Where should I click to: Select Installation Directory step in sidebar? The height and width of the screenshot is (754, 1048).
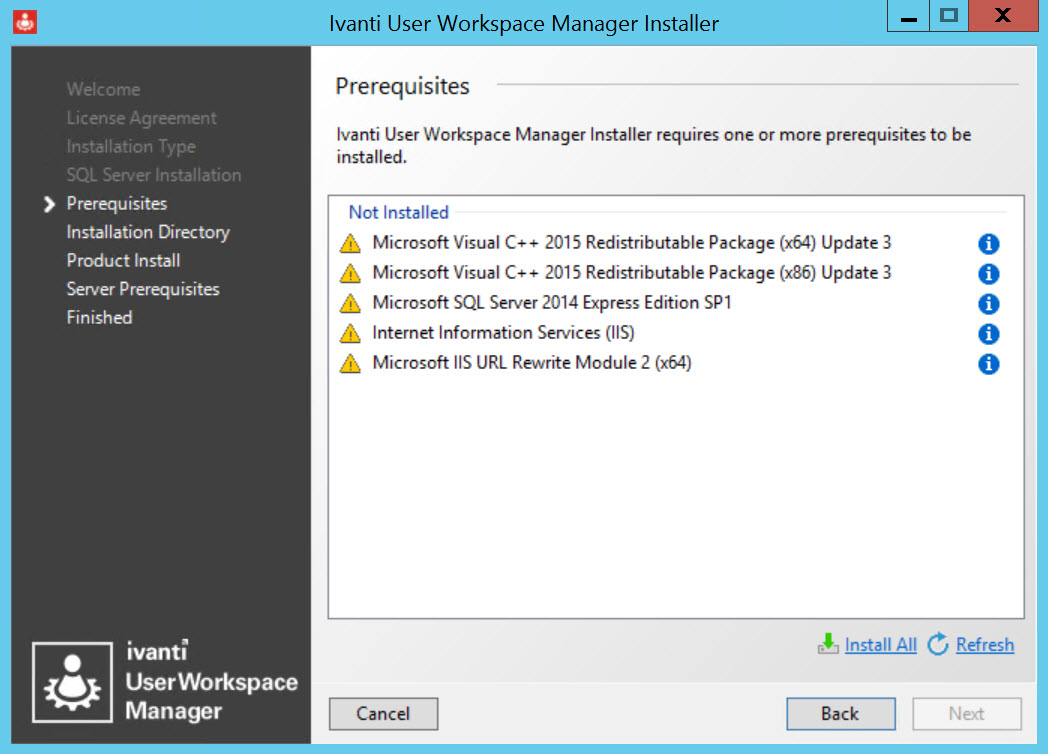pos(148,232)
